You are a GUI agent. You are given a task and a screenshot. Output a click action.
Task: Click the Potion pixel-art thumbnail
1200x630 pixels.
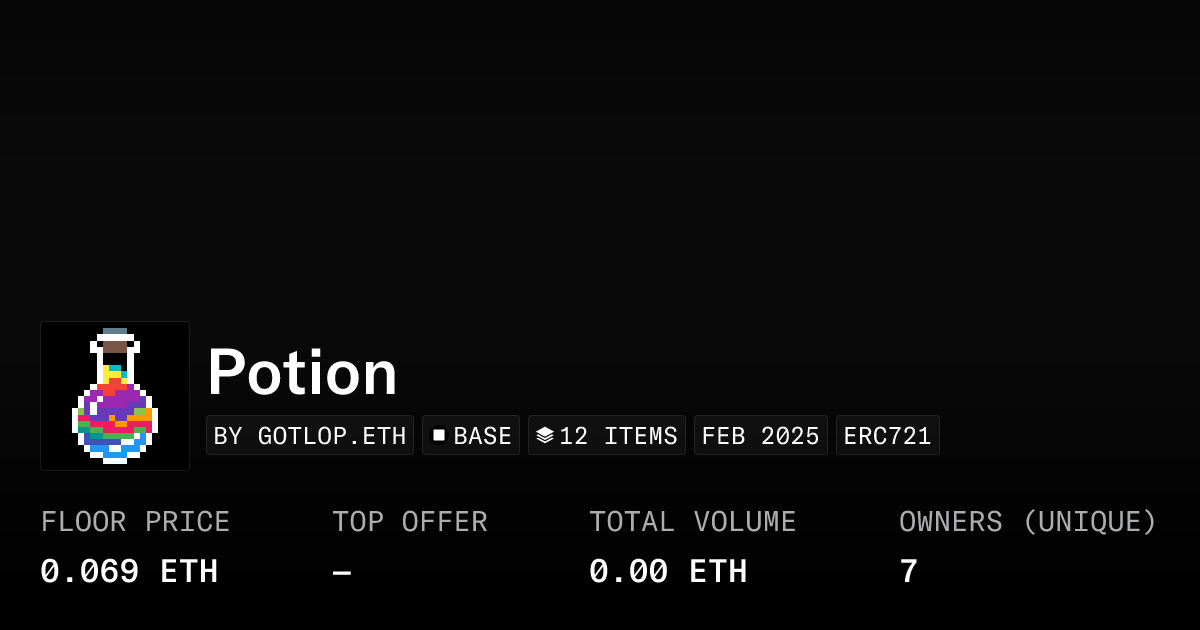pos(115,396)
